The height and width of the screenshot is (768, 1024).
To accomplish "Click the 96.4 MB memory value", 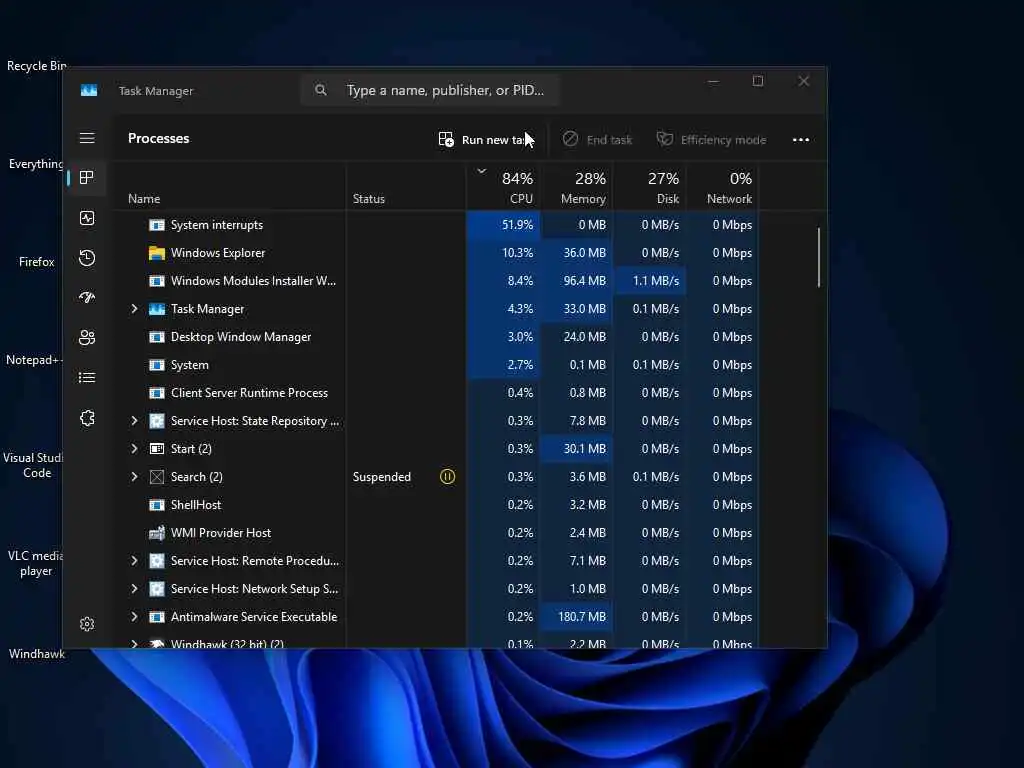I will pos(584,281).
